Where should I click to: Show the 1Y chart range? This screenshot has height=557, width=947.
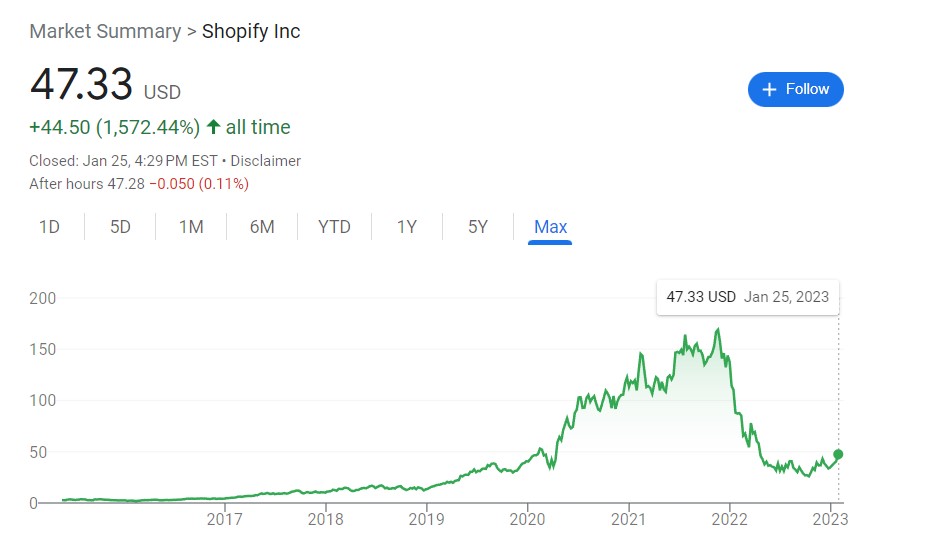tap(407, 227)
